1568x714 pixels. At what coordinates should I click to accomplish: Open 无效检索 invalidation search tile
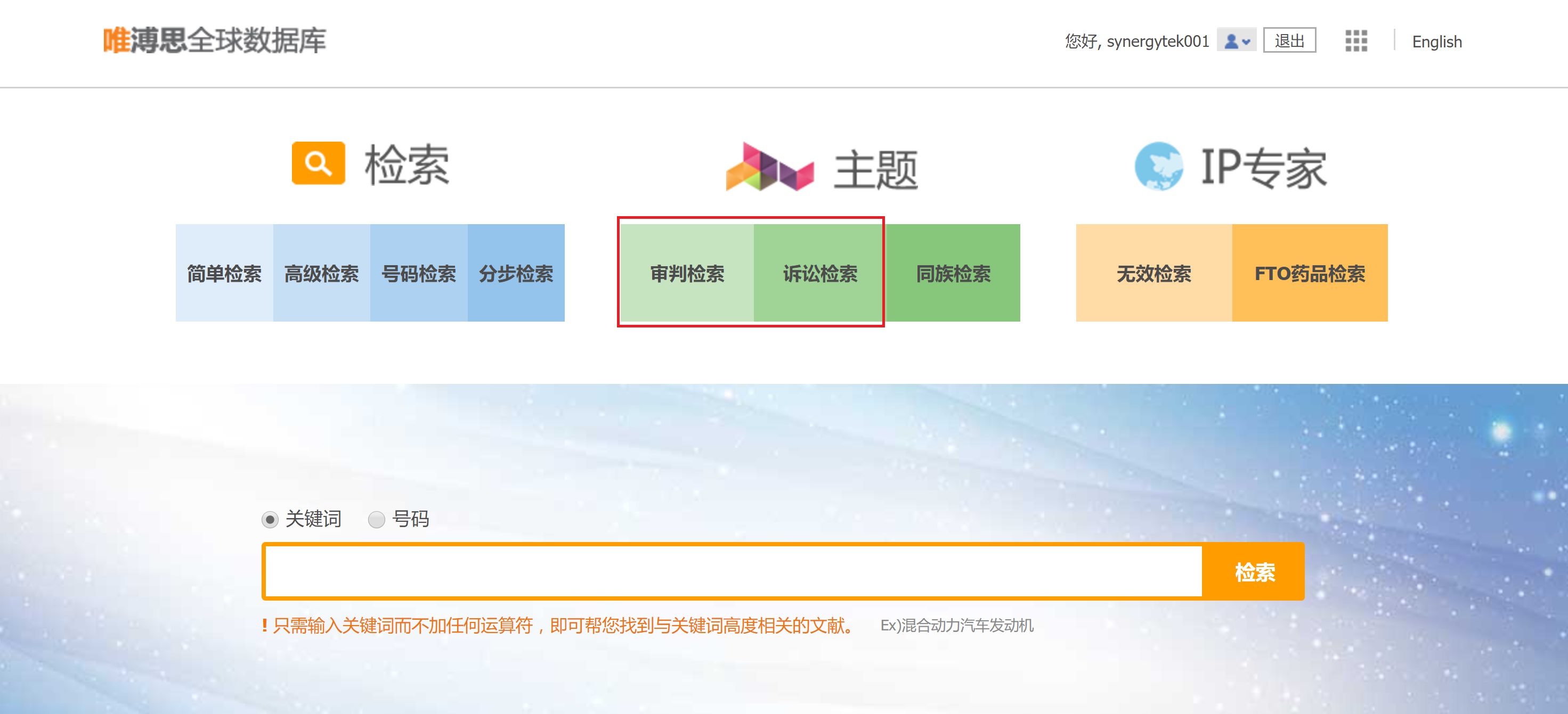(x=1153, y=273)
